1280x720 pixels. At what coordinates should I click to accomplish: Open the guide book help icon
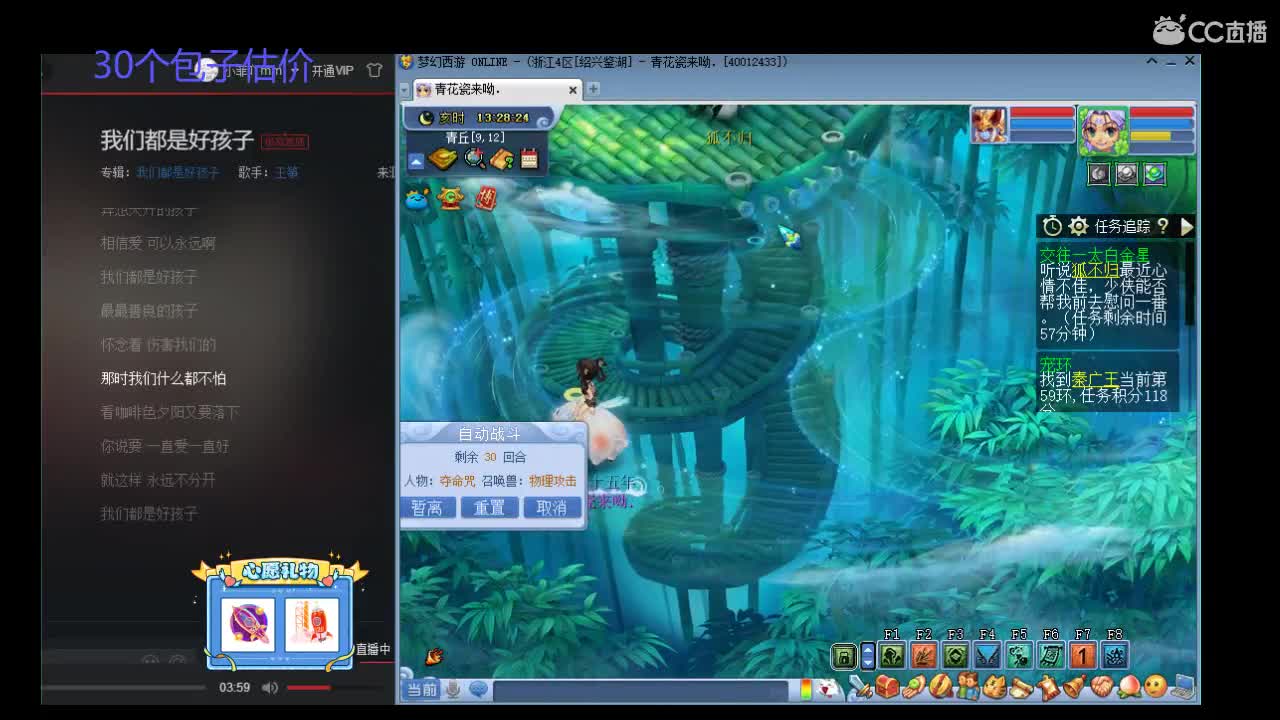(x=502, y=159)
